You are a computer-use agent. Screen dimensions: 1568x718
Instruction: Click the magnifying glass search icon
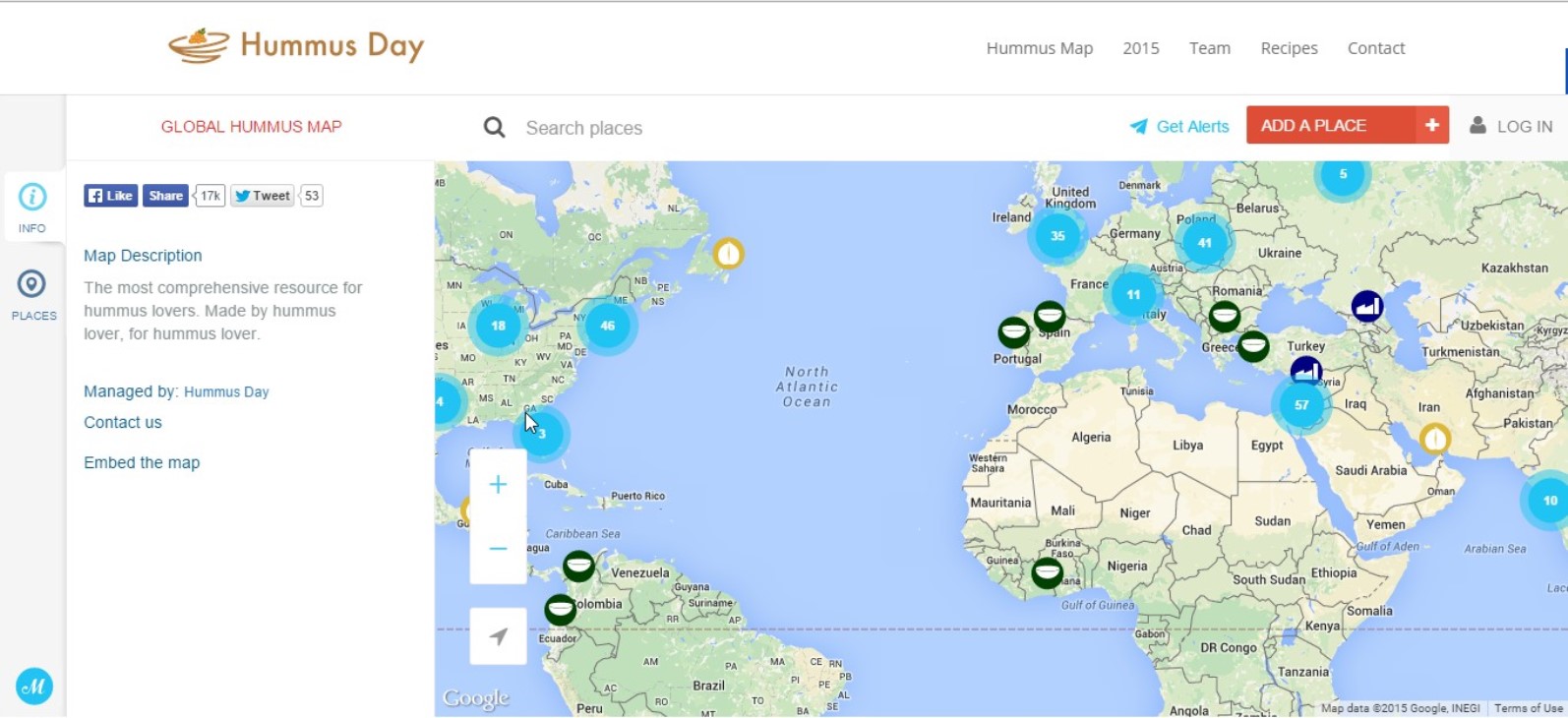coord(495,128)
